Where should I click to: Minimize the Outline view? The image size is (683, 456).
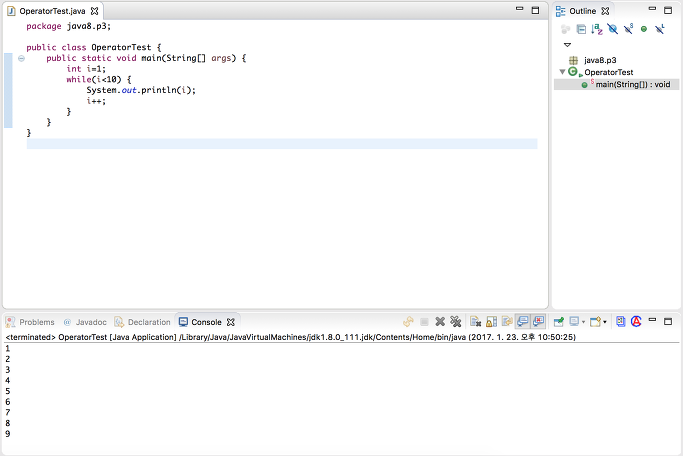point(652,9)
